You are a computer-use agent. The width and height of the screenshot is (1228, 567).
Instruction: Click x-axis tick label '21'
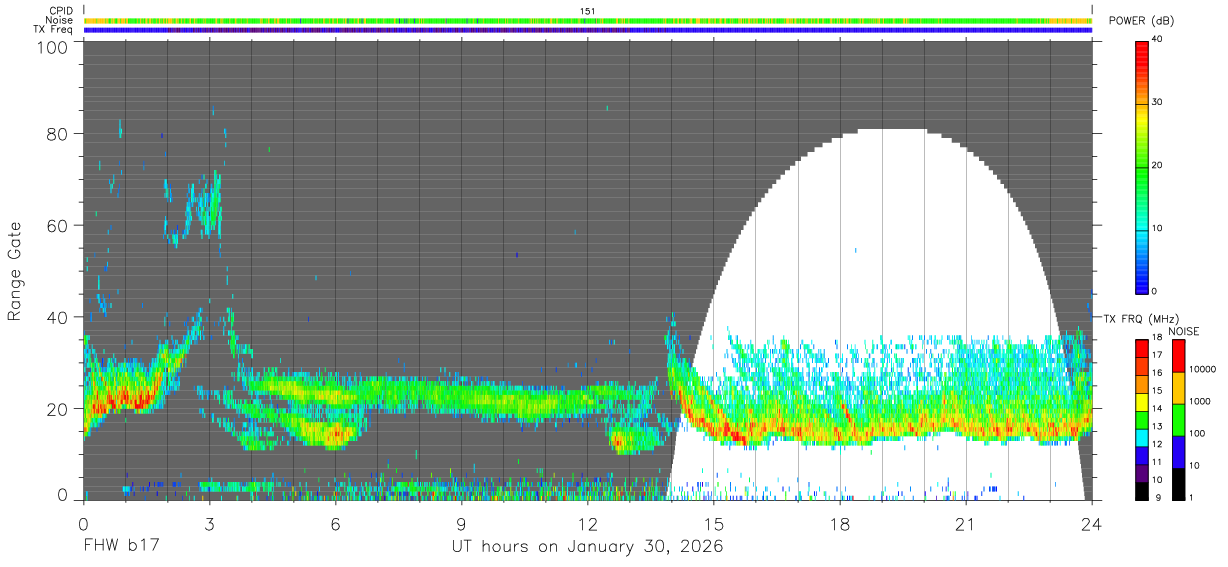[966, 524]
